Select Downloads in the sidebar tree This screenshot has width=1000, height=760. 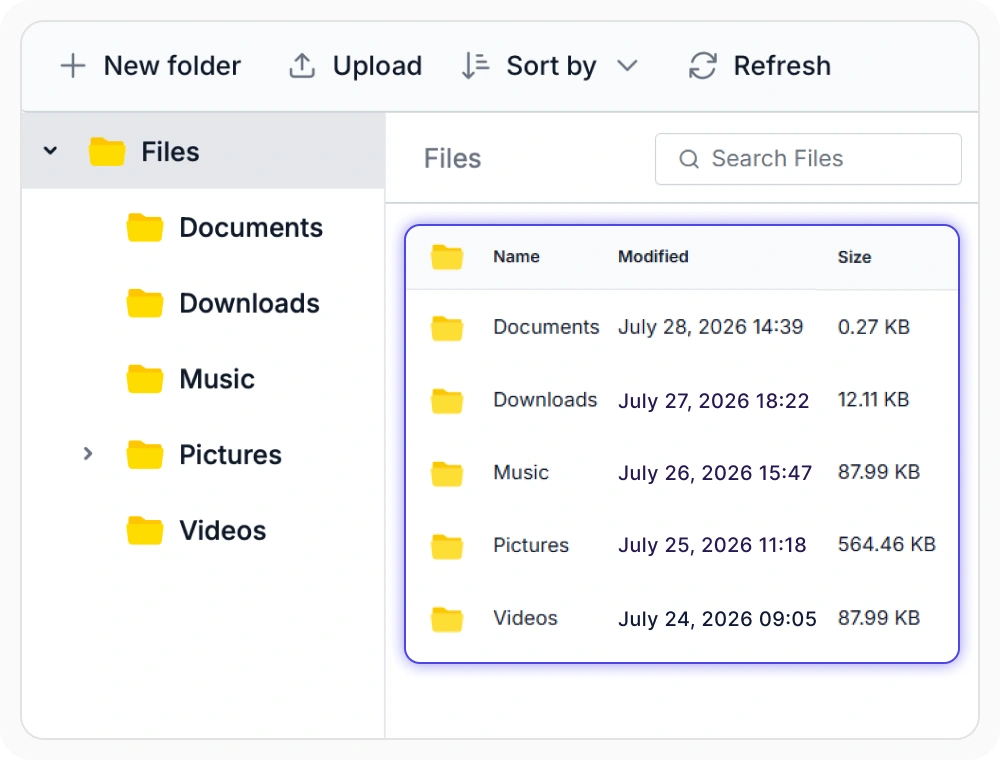(x=249, y=303)
